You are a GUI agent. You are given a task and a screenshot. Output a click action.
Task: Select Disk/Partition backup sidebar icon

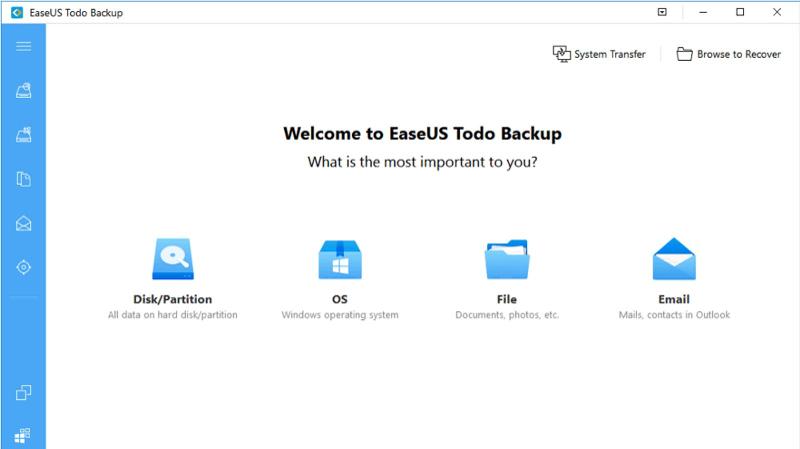[x=23, y=90]
